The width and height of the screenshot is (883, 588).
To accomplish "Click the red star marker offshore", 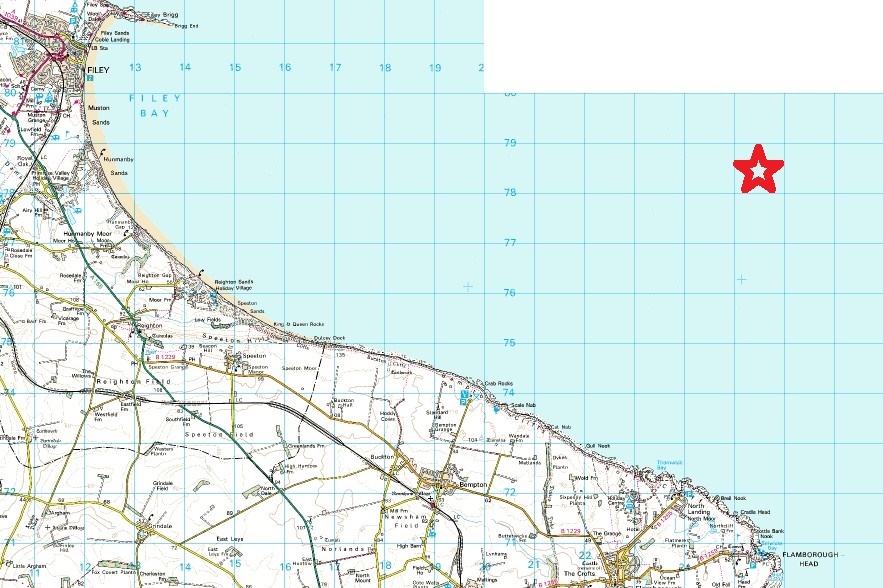I will pos(758,170).
